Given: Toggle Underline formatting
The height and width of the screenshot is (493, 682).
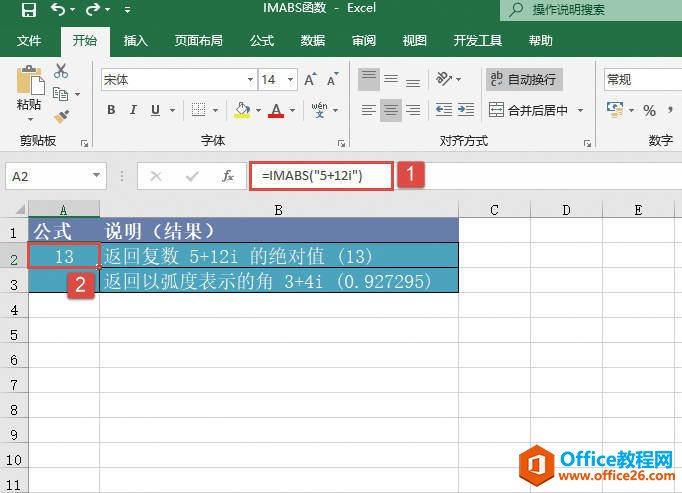Looking at the screenshot, I should (155, 110).
